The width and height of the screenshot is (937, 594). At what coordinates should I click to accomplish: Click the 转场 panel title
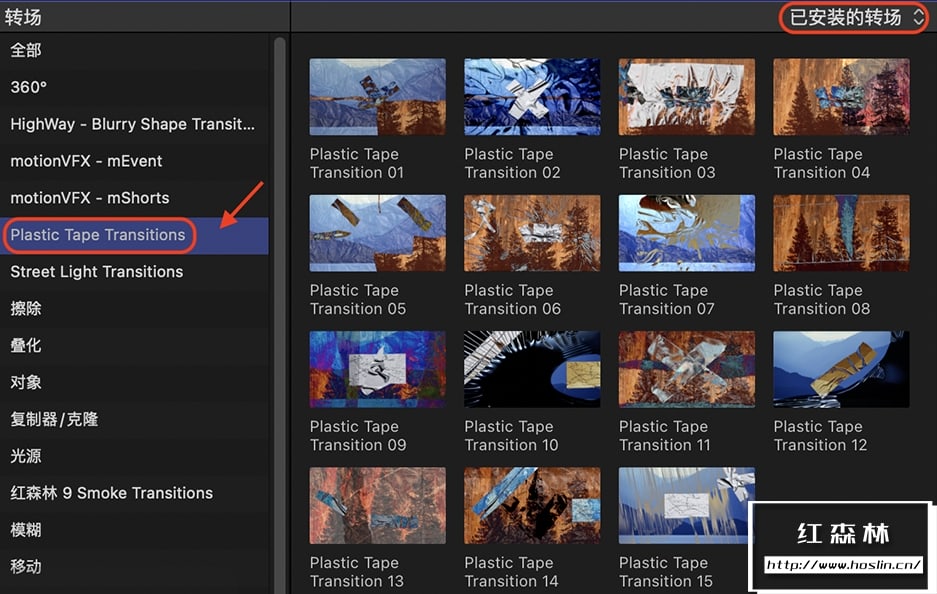23,17
